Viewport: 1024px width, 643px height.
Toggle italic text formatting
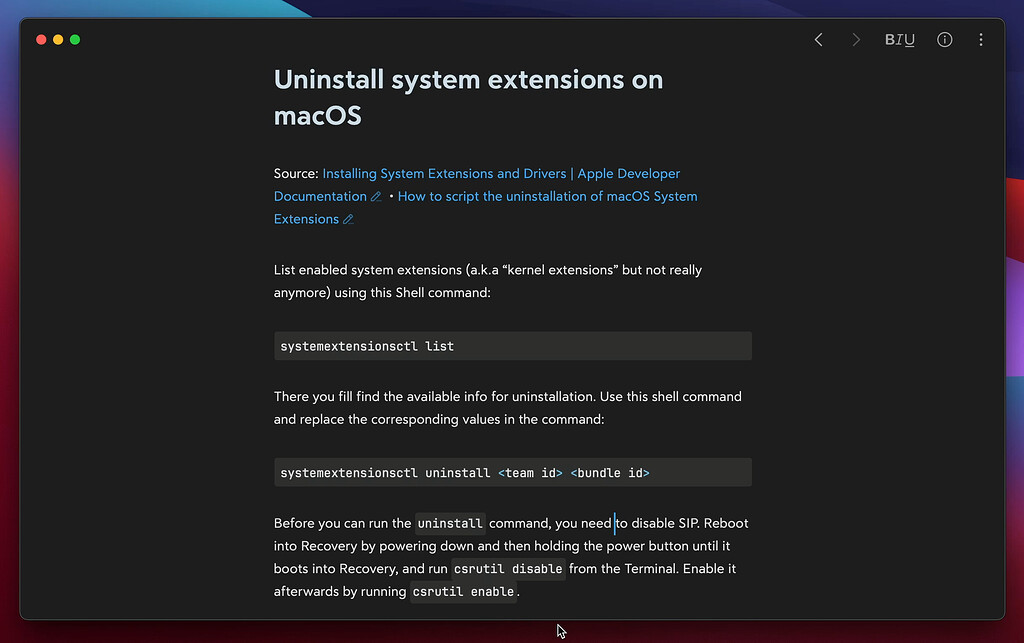coord(899,39)
